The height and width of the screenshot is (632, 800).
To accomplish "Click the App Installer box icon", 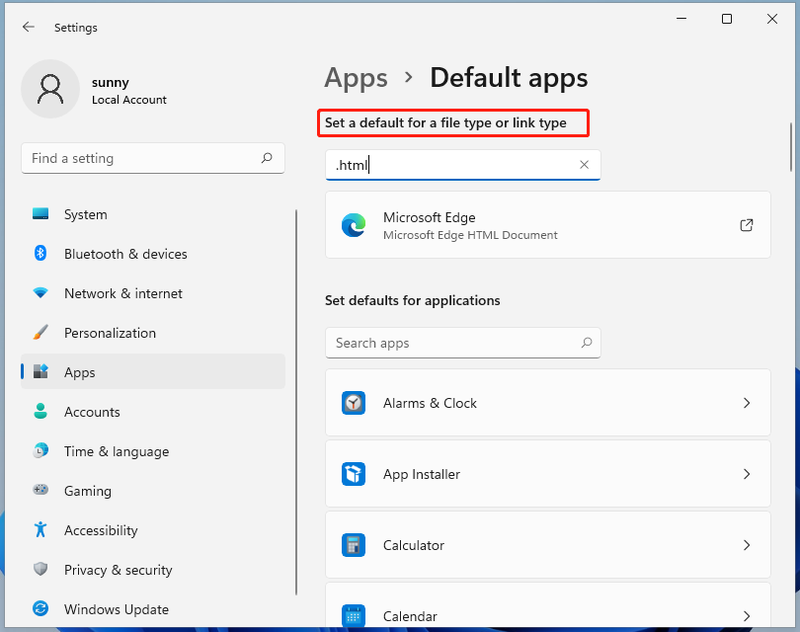I will (x=354, y=474).
